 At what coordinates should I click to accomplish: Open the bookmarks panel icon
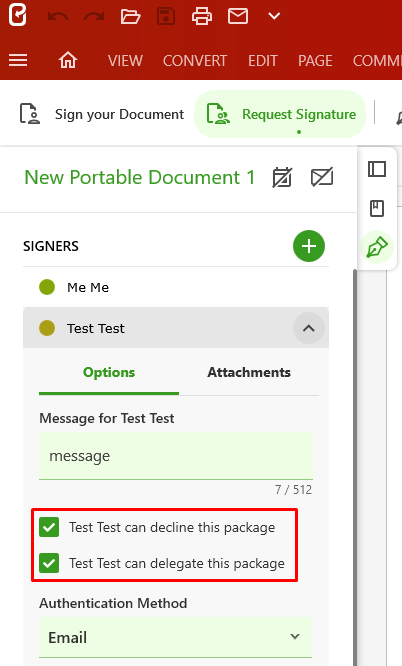(377, 209)
